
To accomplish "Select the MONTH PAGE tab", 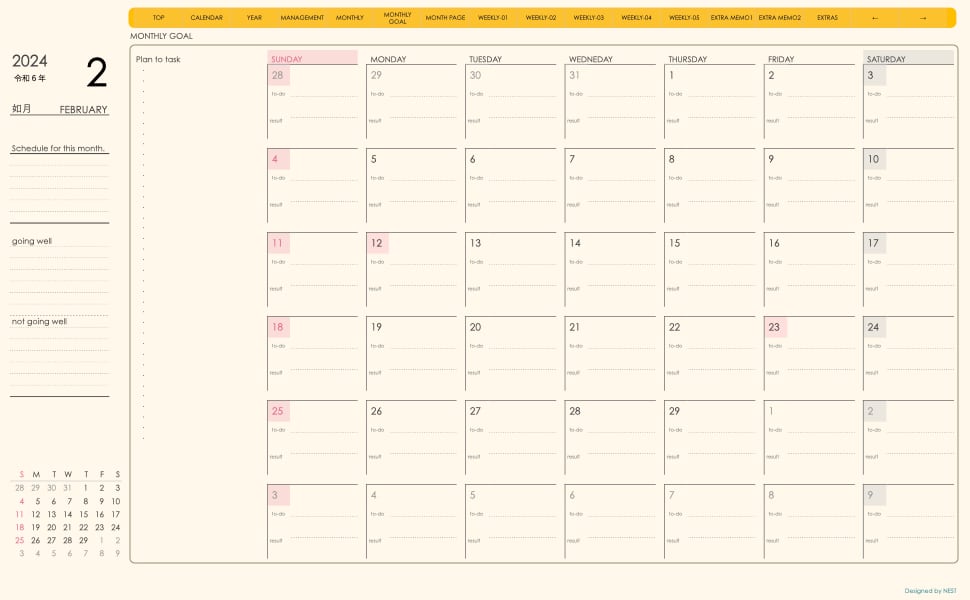I will [445, 18].
